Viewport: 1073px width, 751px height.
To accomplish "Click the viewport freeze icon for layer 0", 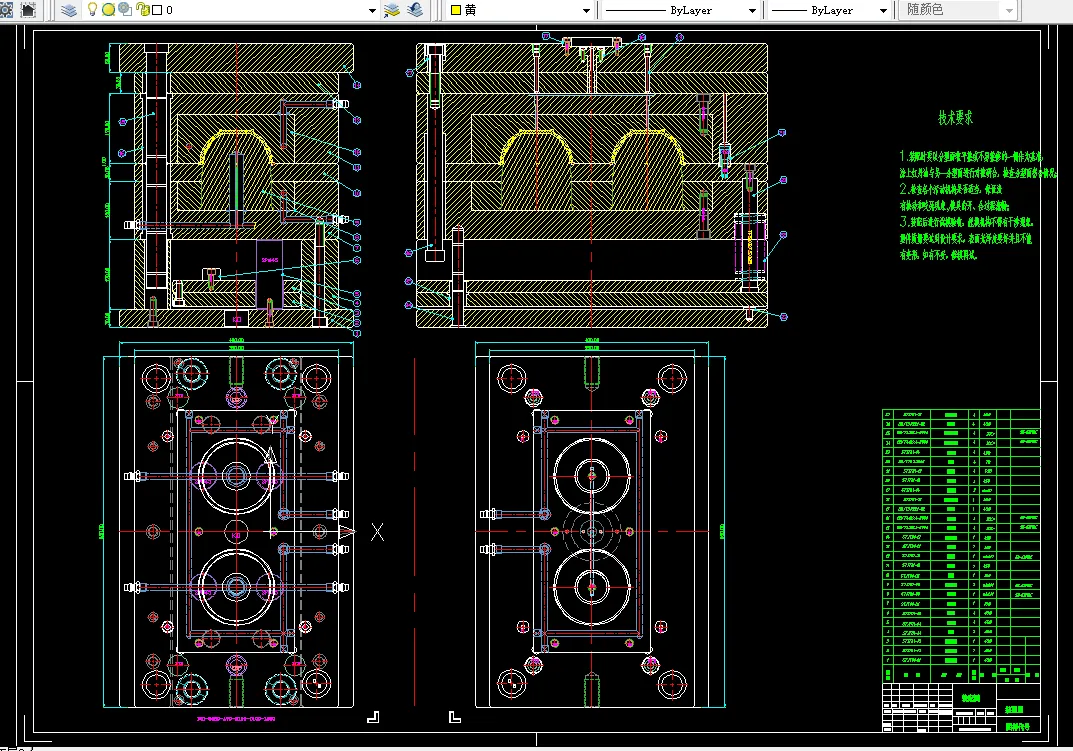I will click(x=124, y=10).
